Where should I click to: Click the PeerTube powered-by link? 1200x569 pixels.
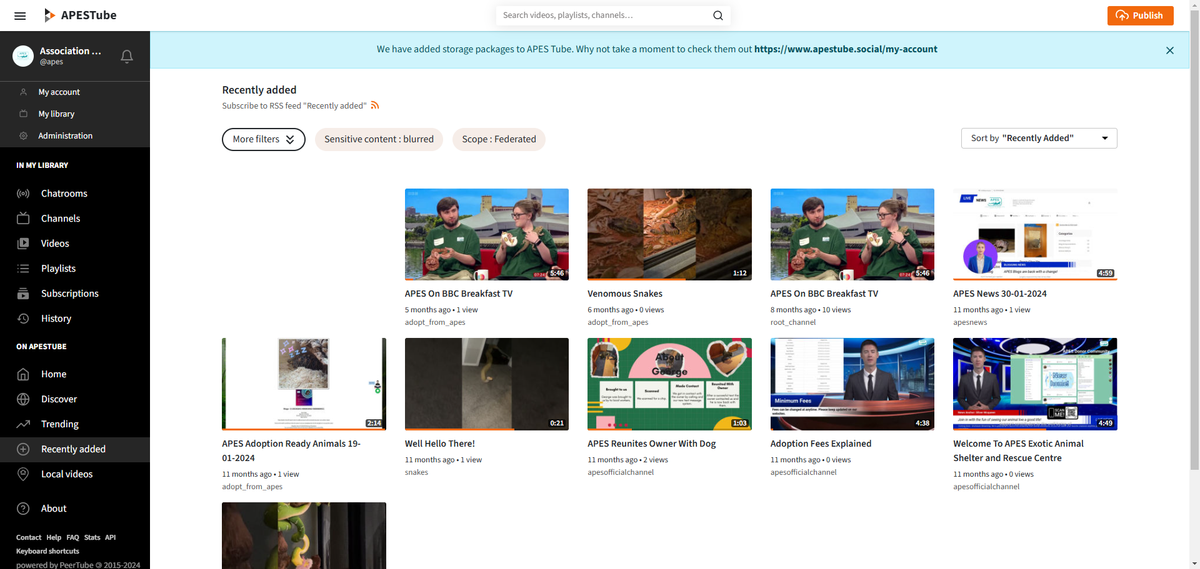point(77,565)
